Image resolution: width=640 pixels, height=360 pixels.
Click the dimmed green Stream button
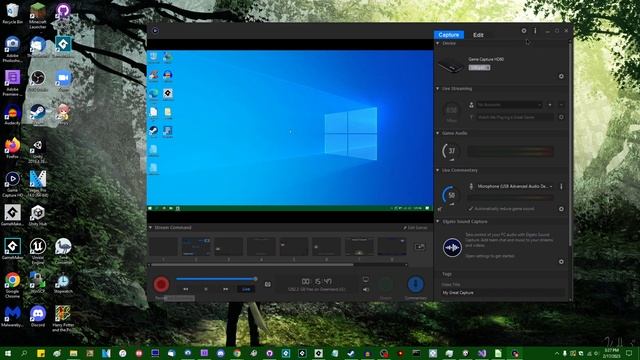click(x=386, y=284)
